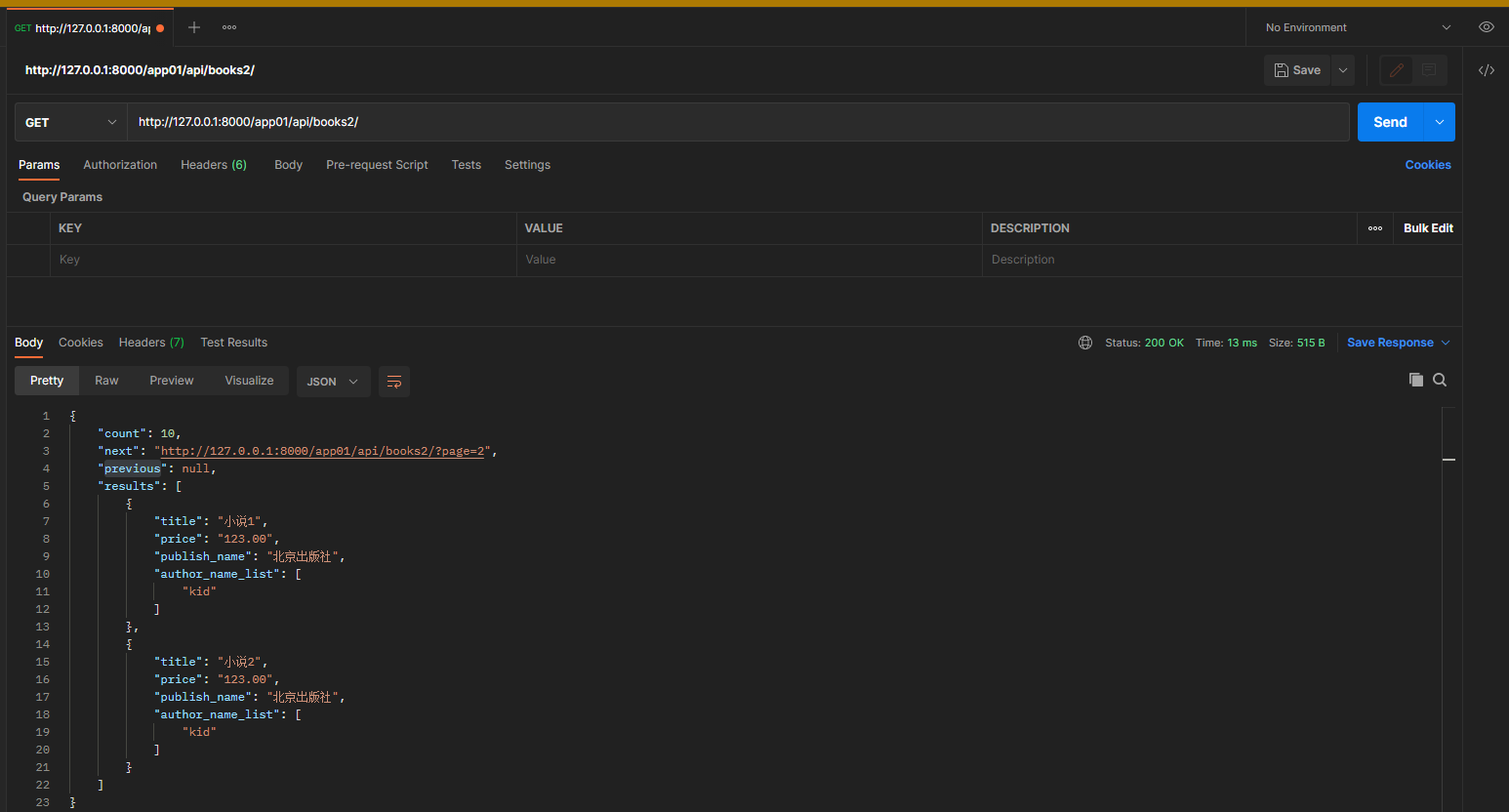Click the query param Description field
The image size is (1509, 812).
click(x=1222, y=260)
